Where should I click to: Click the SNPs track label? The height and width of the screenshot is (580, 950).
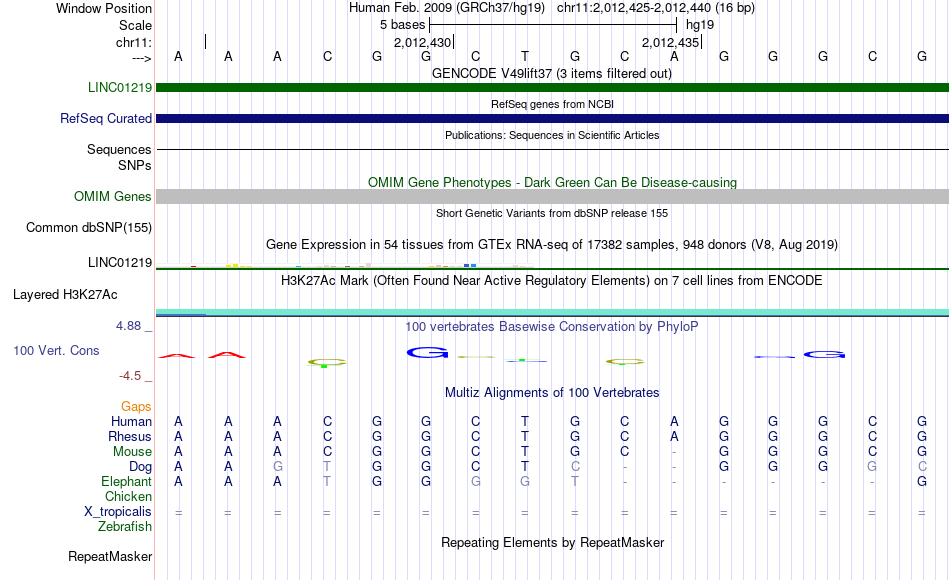(135, 165)
